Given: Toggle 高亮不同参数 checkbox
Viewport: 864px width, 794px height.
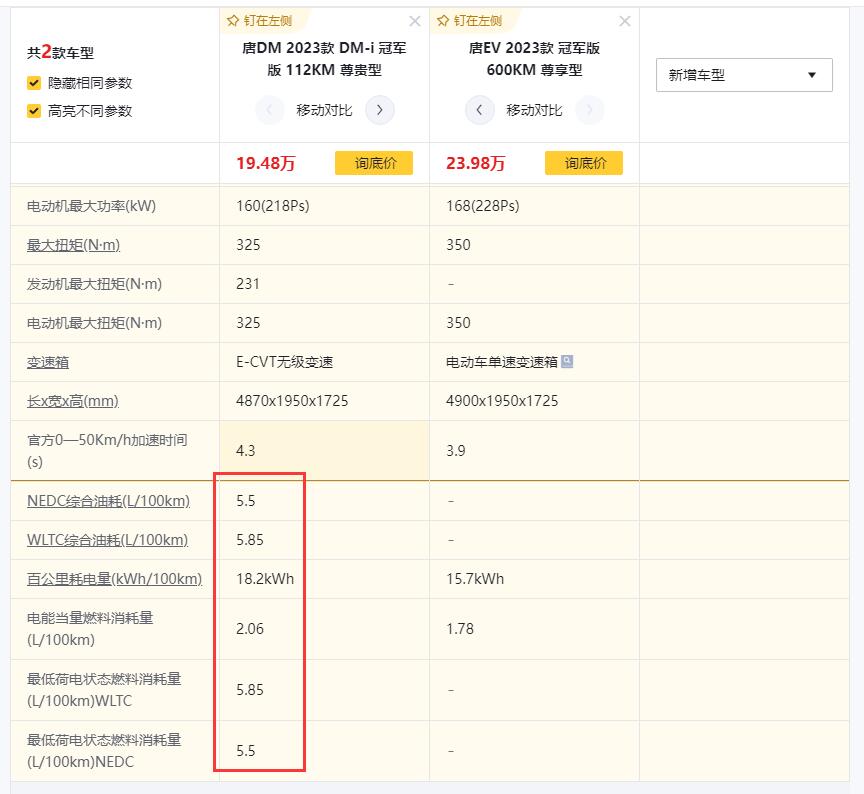Looking at the screenshot, I should (x=34, y=111).
